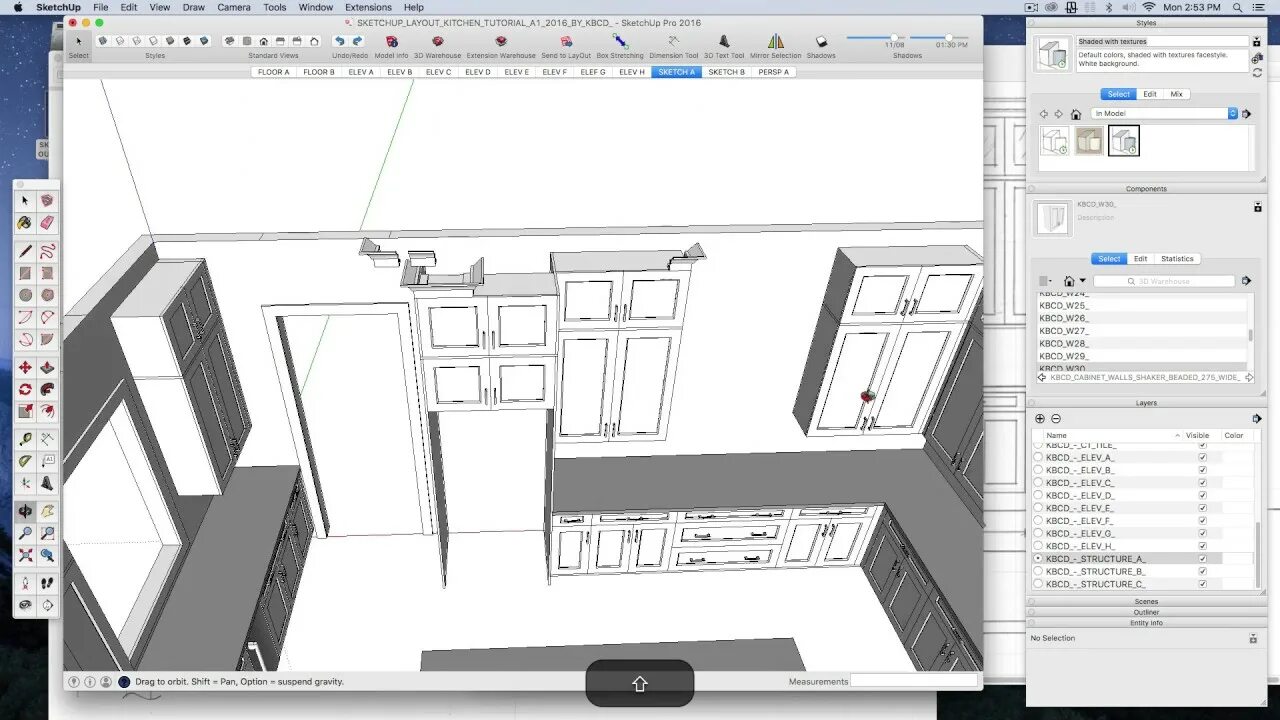1280x720 pixels.
Task: Expand the Outliner panel
Action: point(1146,612)
